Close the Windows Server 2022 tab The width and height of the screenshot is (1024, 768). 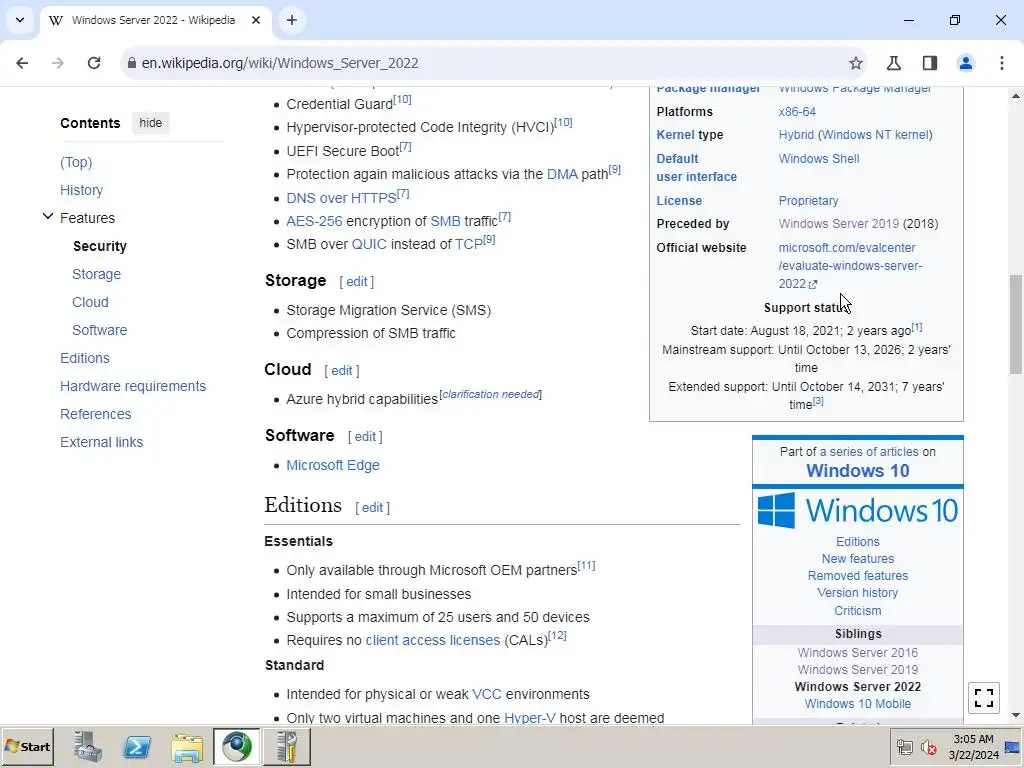[x=256, y=20]
